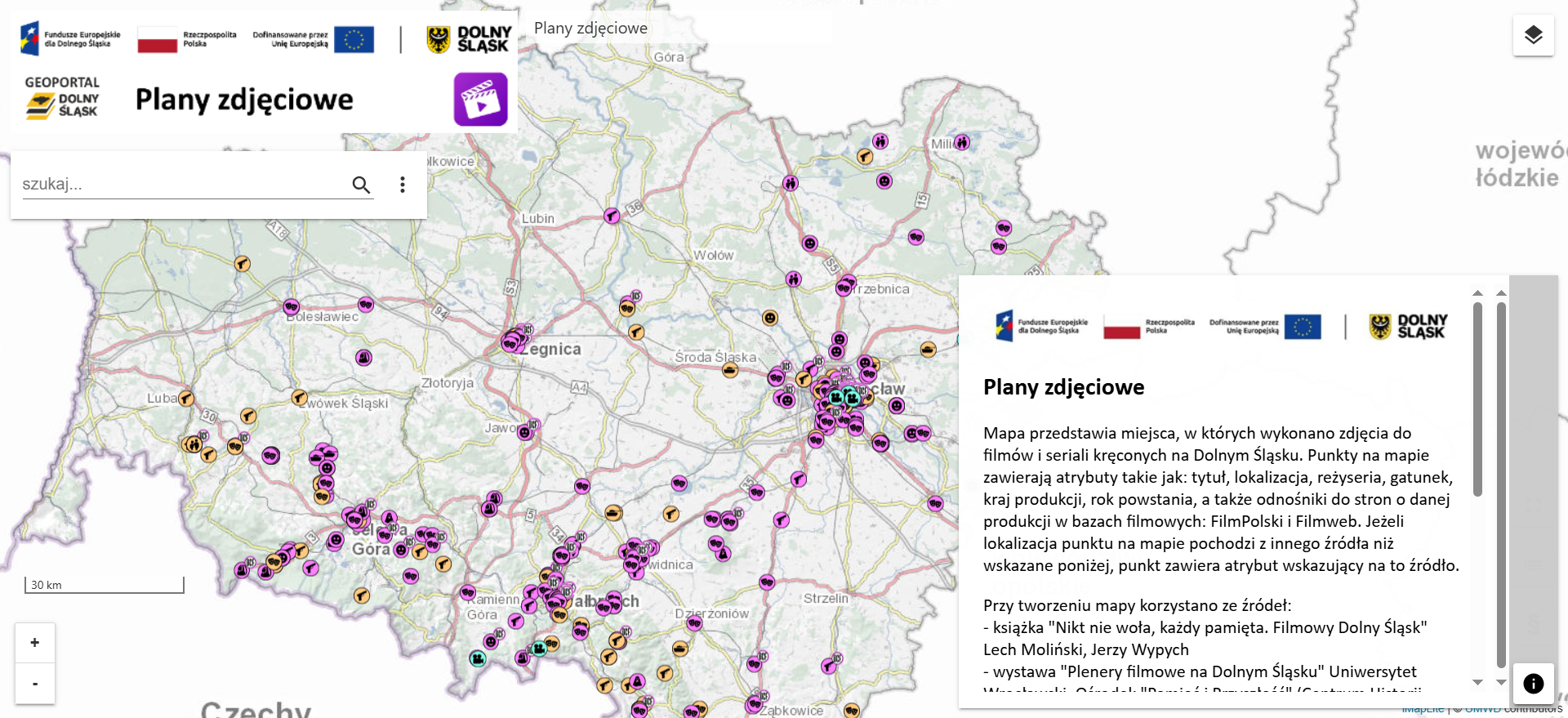Click the 'Plany zdjęciowe' title at top

pyautogui.click(x=590, y=28)
